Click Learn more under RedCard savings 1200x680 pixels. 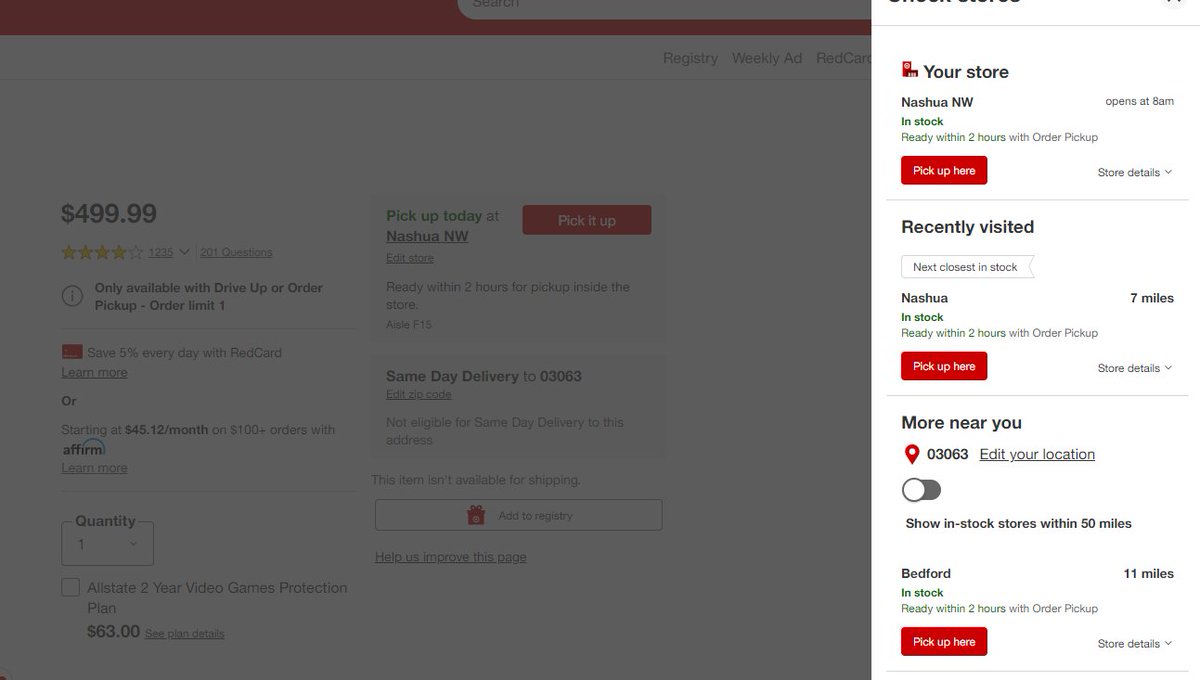click(94, 372)
